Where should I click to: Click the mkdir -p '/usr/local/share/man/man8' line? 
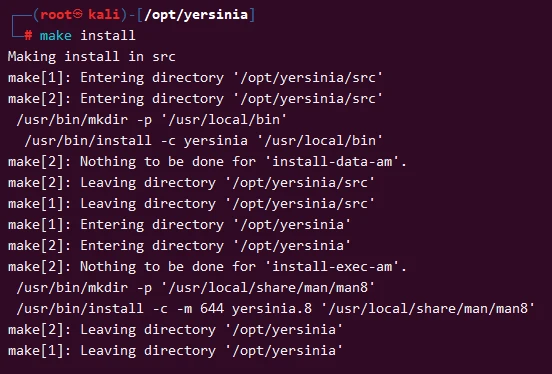(x=195, y=288)
